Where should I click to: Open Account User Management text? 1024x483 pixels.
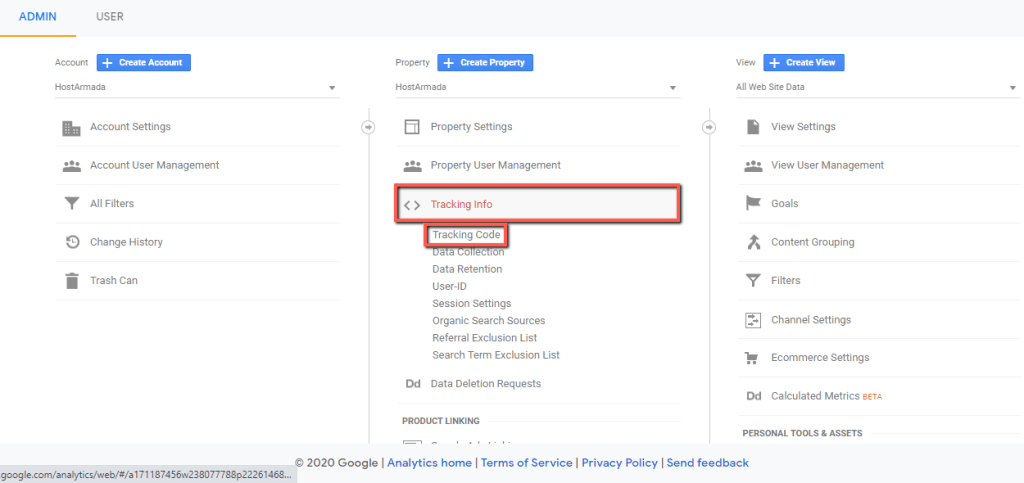click(x=155, y=165)
